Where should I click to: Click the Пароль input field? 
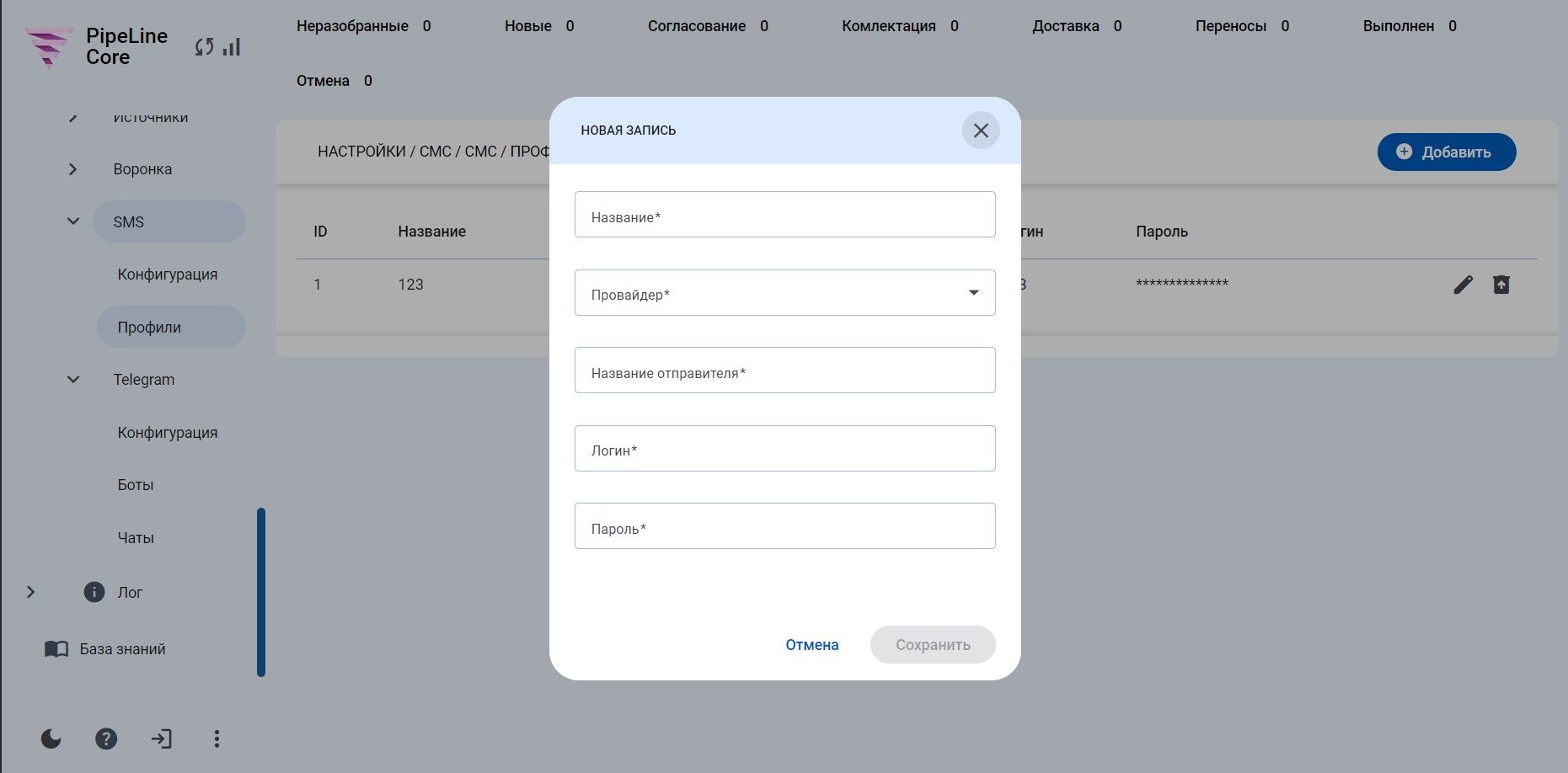pos(785,526)
